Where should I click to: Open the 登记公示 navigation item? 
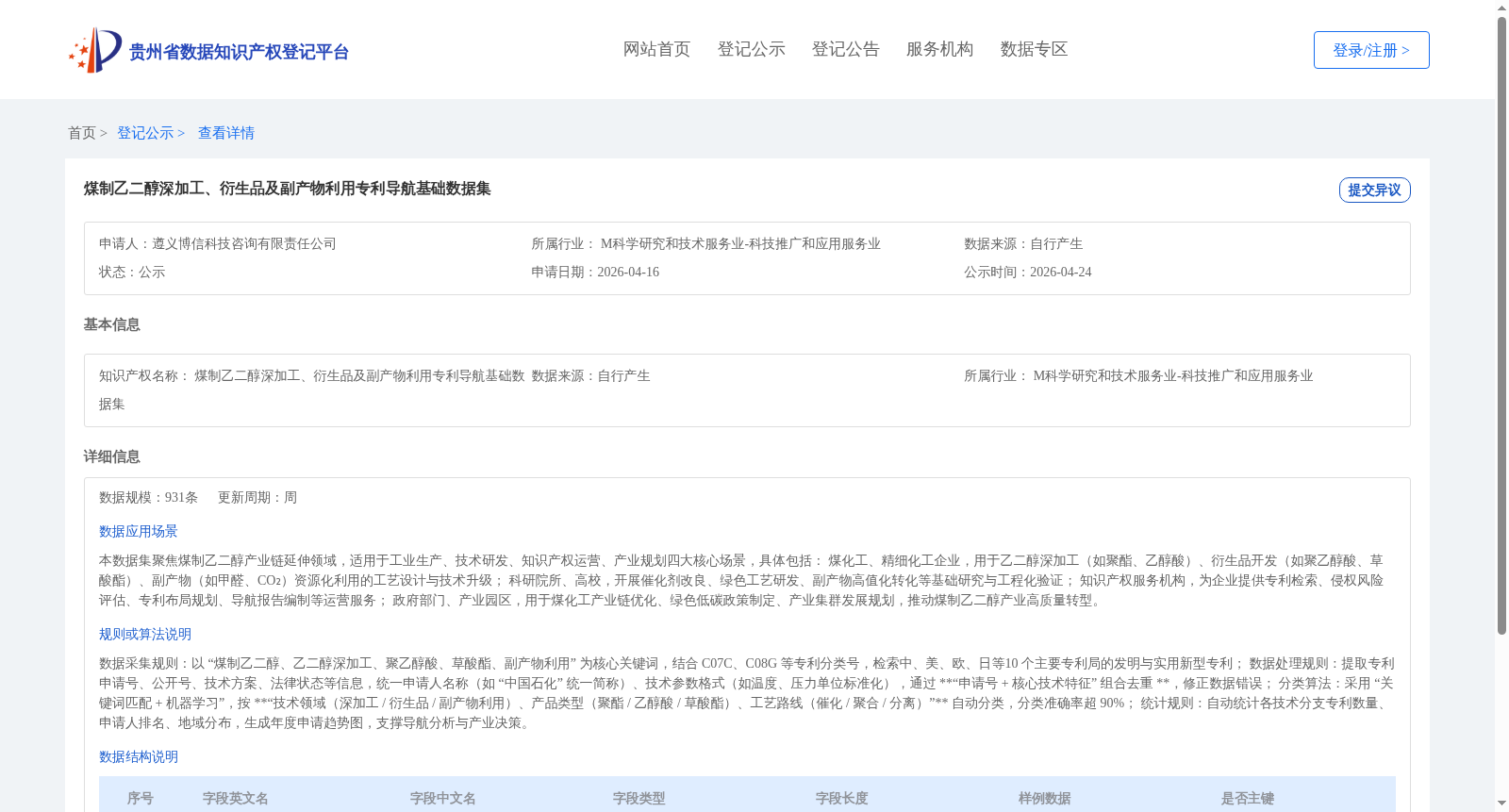(x=751, y=49)
